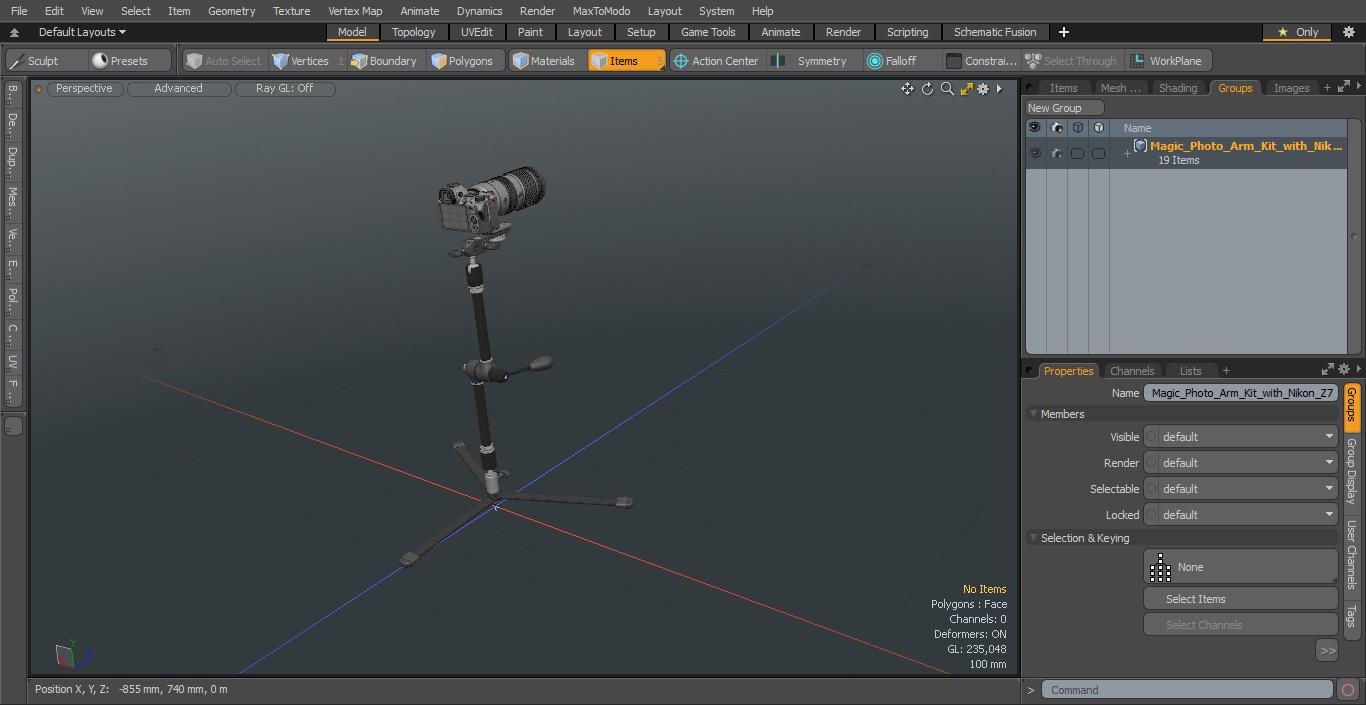Image resolution: width=1366 pixels, height=705 pixels.
Task: Click the Visible channel keying circle
Action: click(x=1151, y=437)
